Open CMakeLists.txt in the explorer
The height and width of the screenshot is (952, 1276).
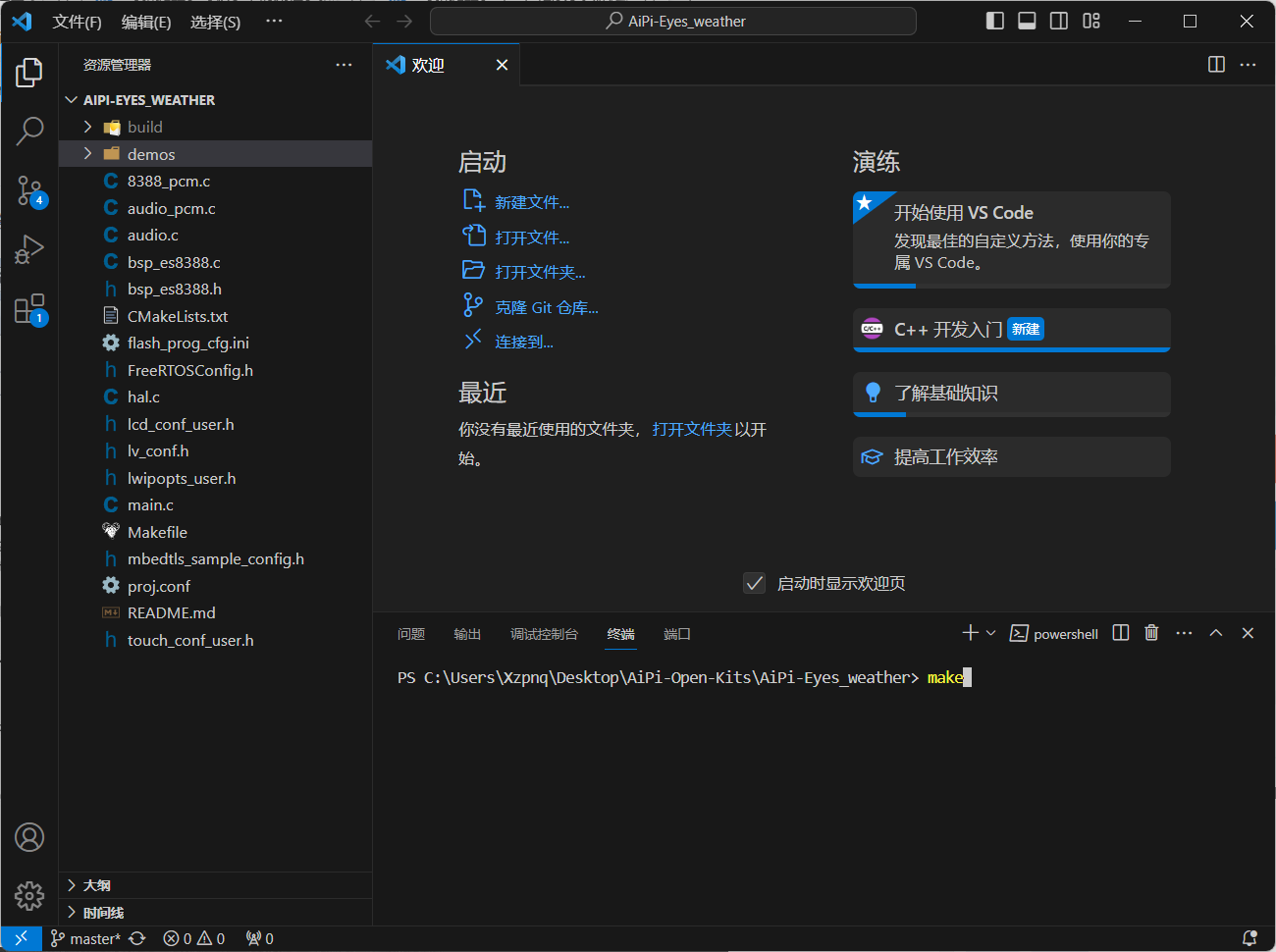pos(216,316)
